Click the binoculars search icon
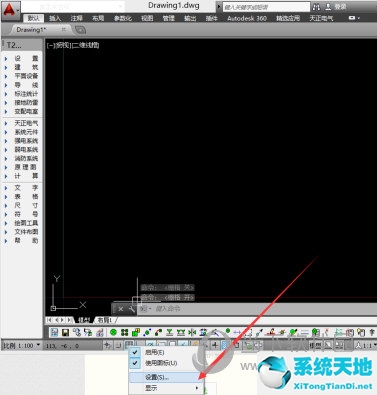Screen dimensions: 377x395 tap(316, 7)
